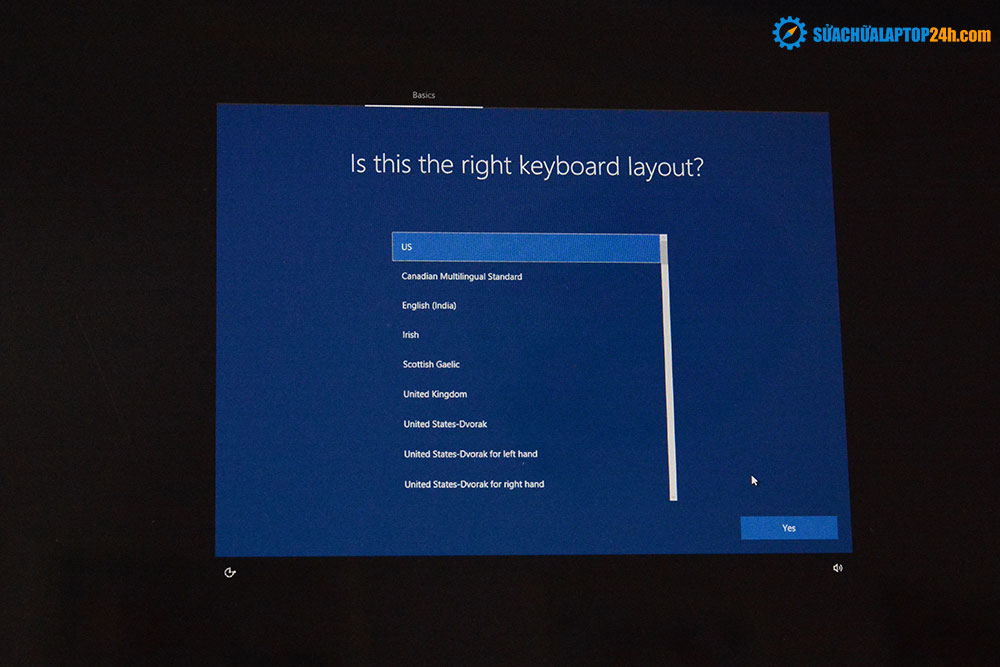Image resolution: width=1000 pixels, height=667 pixels.
Task: Select the US keyboard layout
Action: click(525, 247)
